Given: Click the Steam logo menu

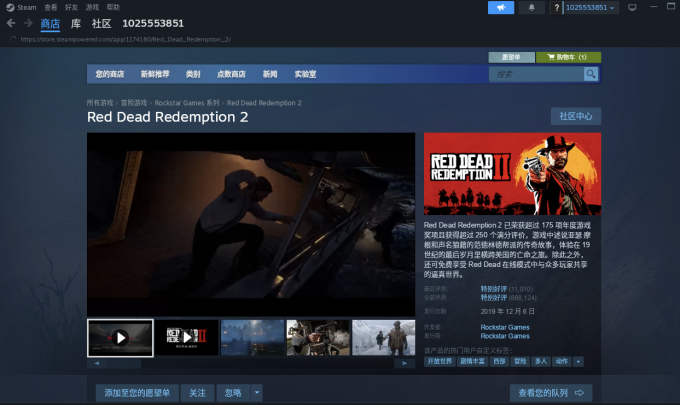Looking at the screenshot, I should [21, 7].
